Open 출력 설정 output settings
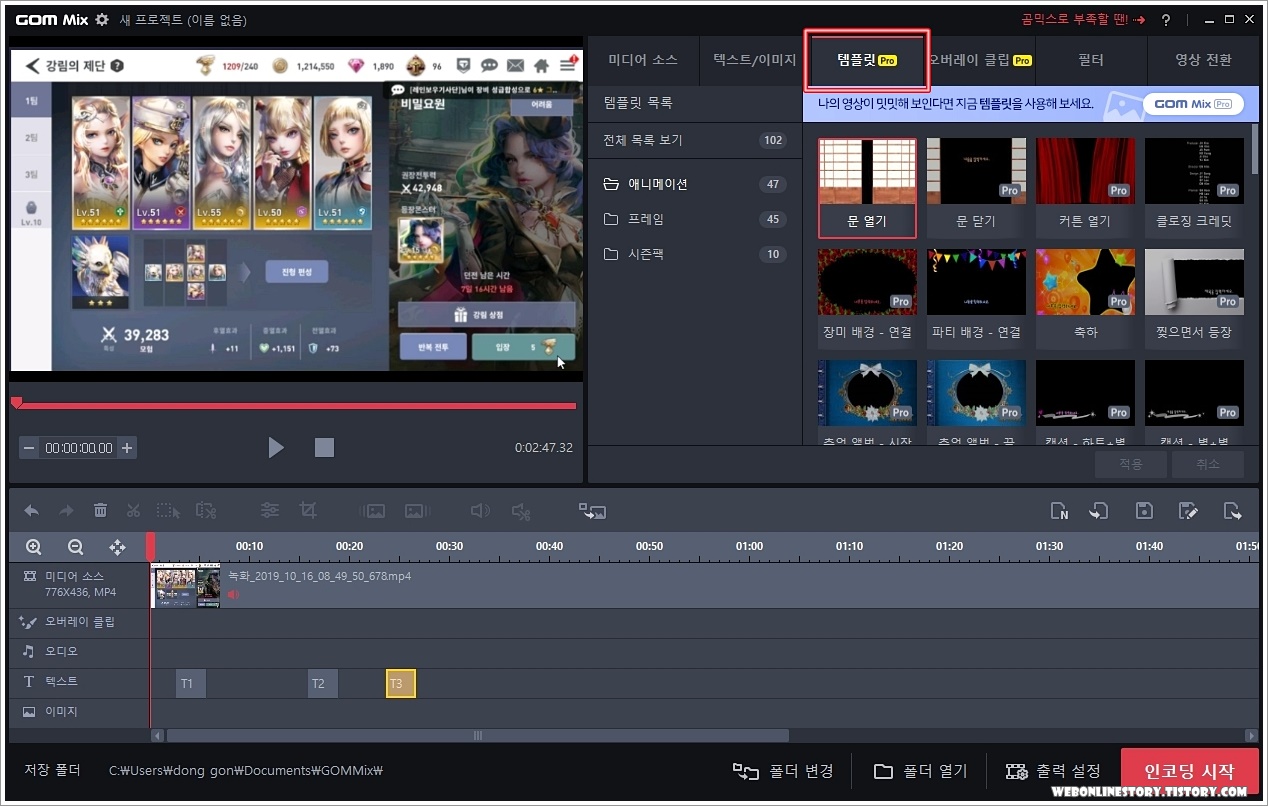 [1053, 771]
